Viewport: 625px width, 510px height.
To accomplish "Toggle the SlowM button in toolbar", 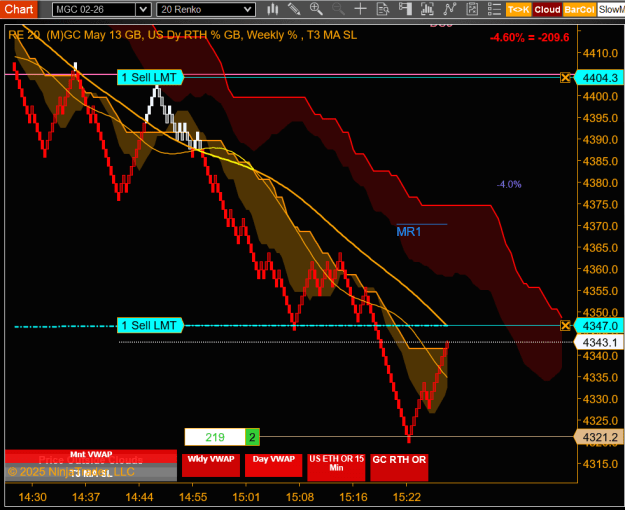I will pyautogui.click(x=611, y=10).
